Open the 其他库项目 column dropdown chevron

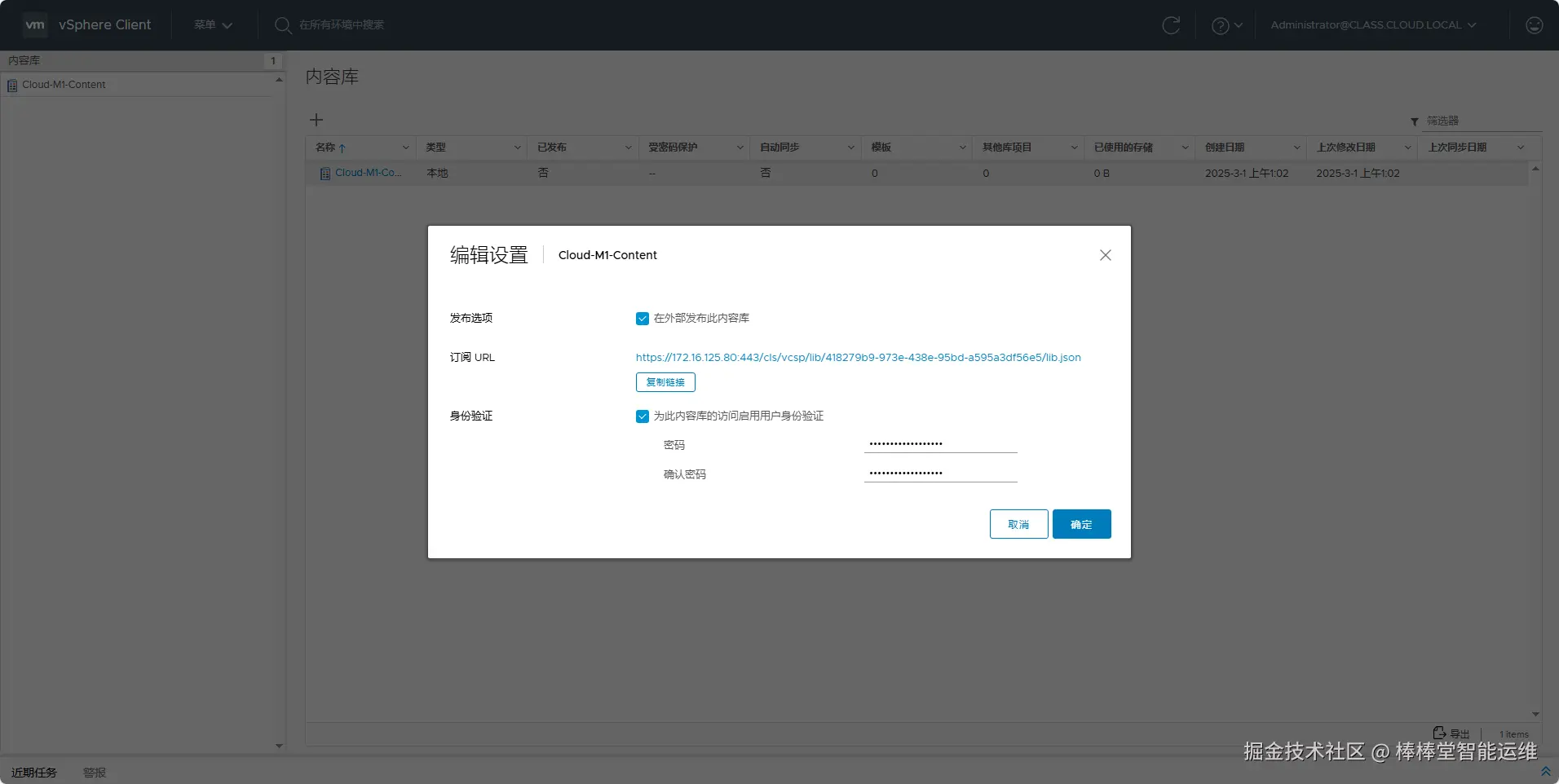[x=1074, y=148]
